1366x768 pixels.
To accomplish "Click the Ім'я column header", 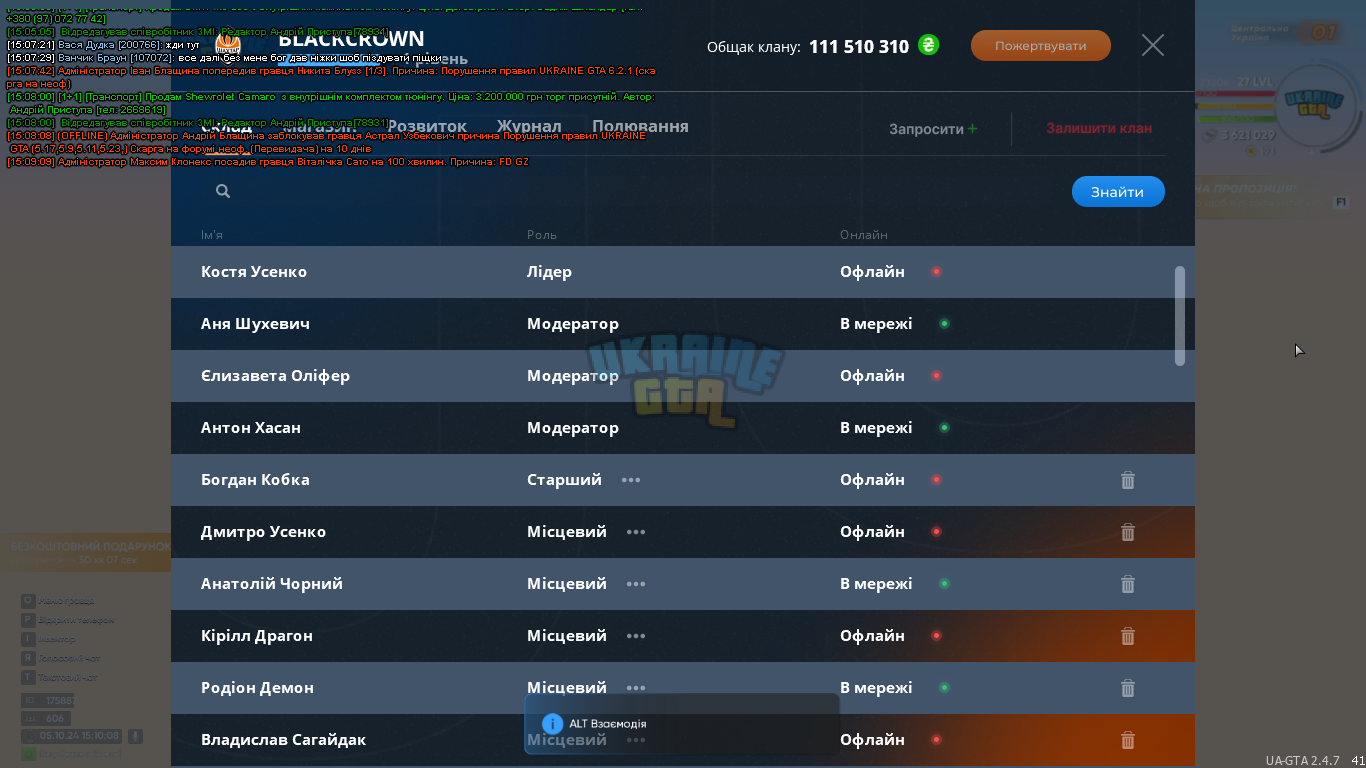I will [212, 235].
